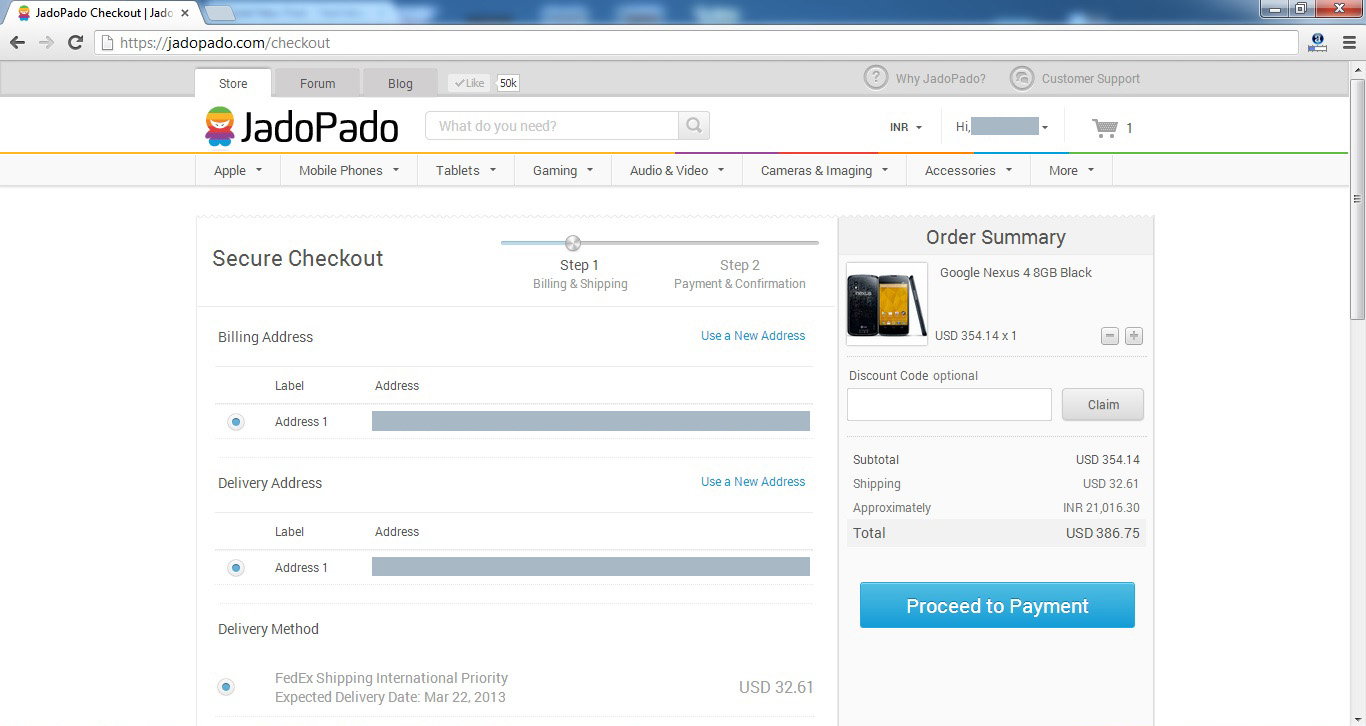Close the JadoPado Checkout browser tab
1366x726 pixels.
185,14
